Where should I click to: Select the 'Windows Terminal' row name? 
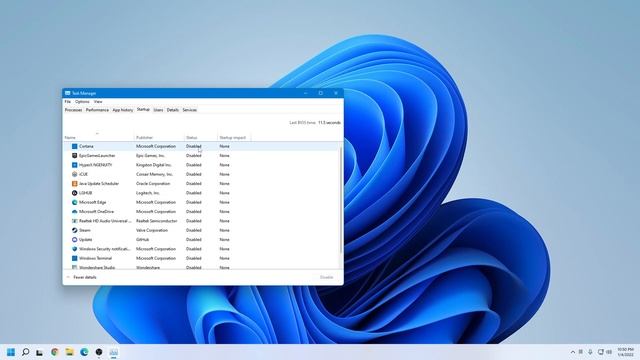95,258
